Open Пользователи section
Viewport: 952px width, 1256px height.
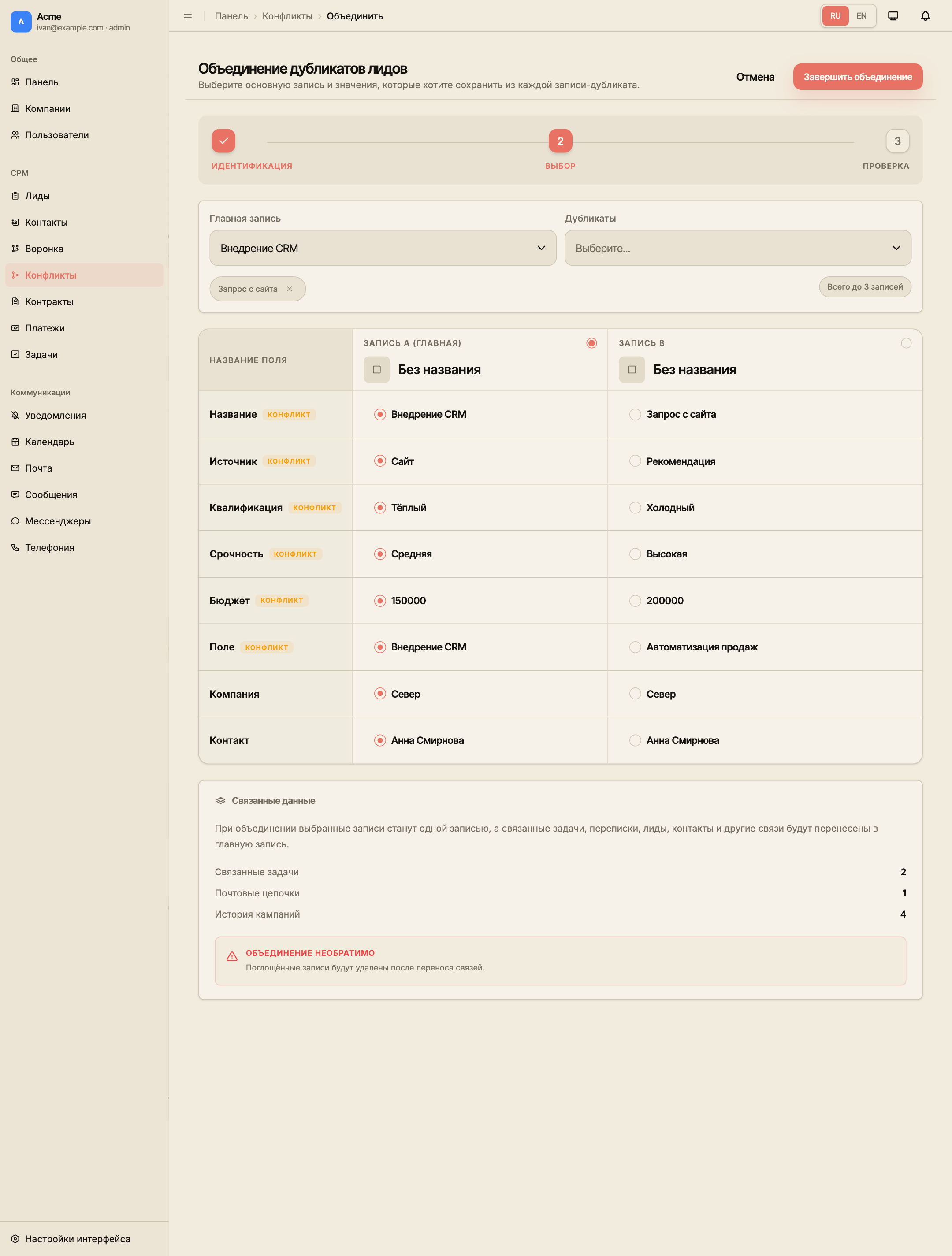(x=84, y=135)
